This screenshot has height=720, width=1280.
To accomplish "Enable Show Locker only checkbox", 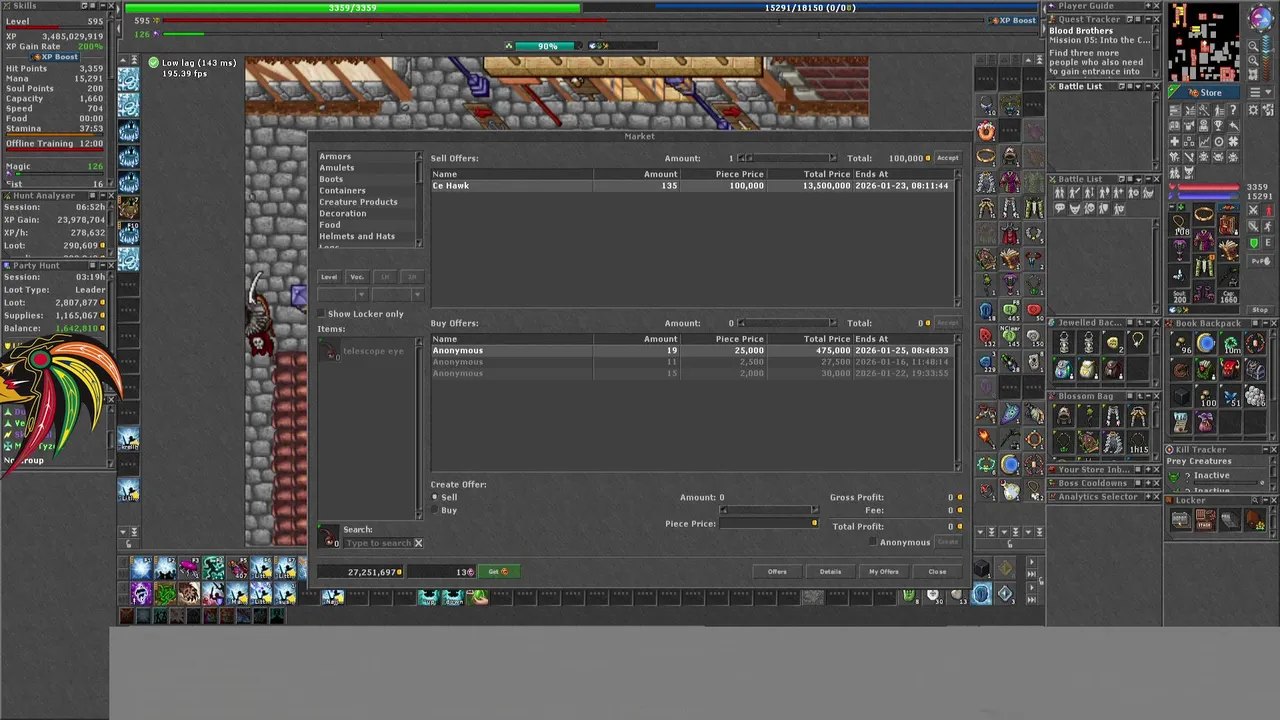I will pyautogui.click(x=321, y=313).
